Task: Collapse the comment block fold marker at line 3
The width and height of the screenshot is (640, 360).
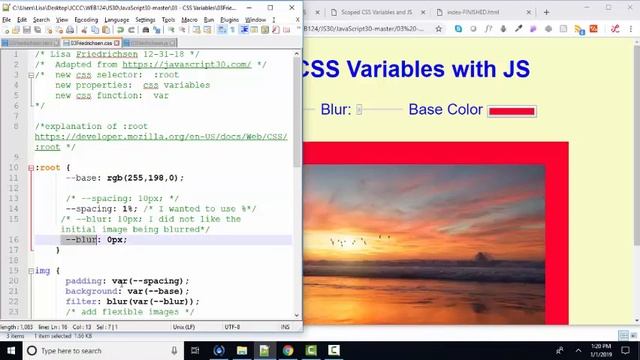Action: click(31, 75)
